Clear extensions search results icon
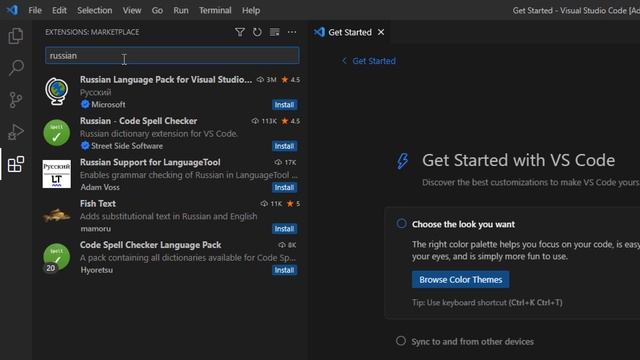 tap(275, 32)
